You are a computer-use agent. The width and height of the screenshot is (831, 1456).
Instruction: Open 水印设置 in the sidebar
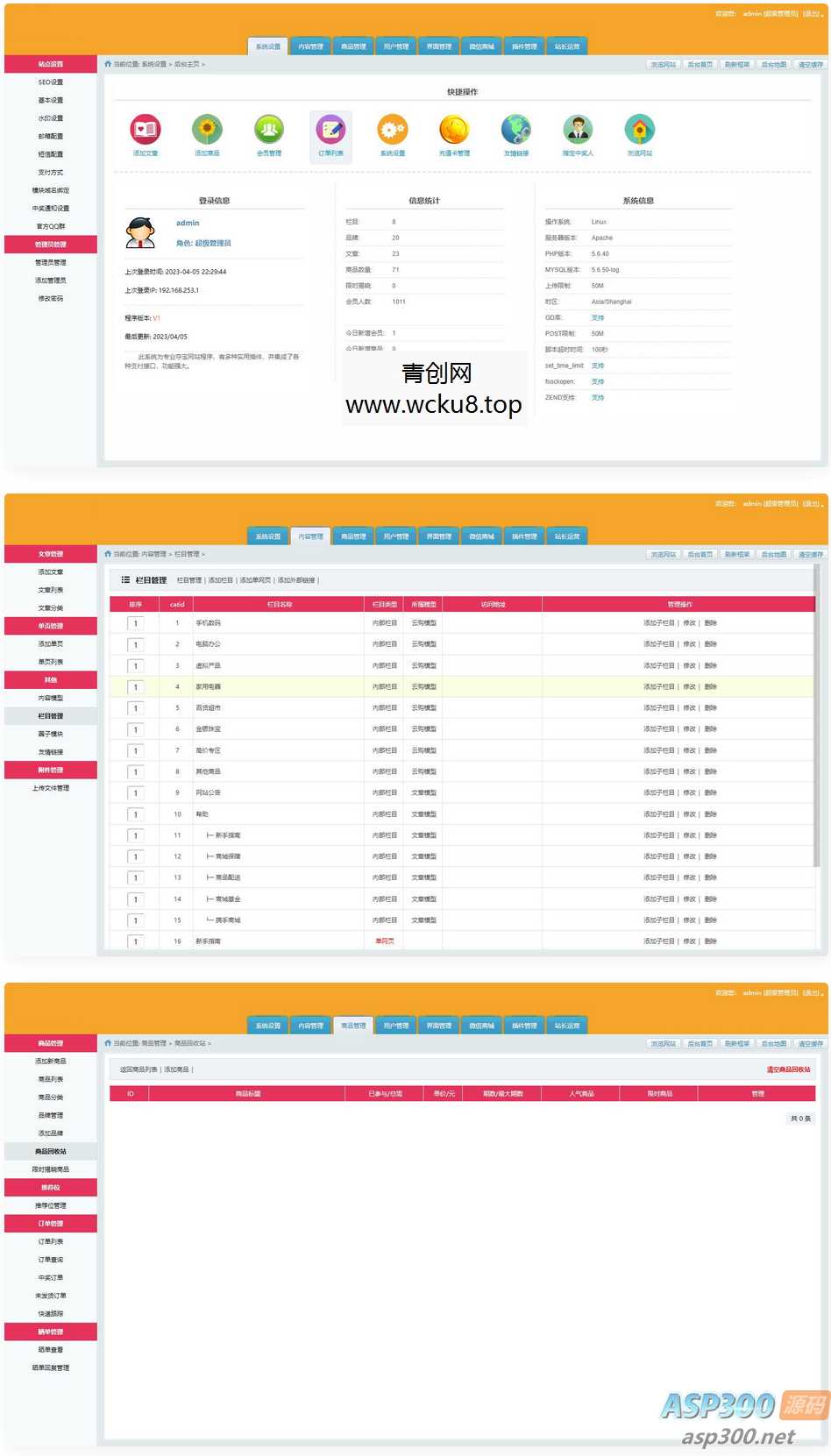pyautogui.click(x=51, y=118)
